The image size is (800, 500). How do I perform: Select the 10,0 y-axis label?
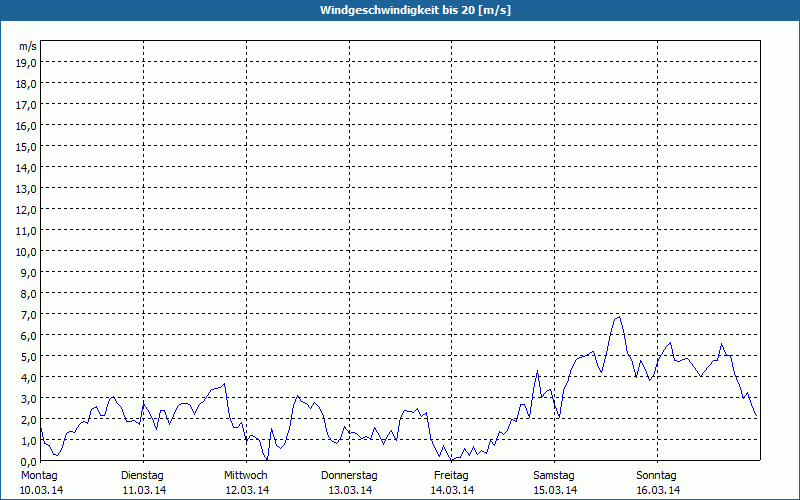(x=27, y=251)
